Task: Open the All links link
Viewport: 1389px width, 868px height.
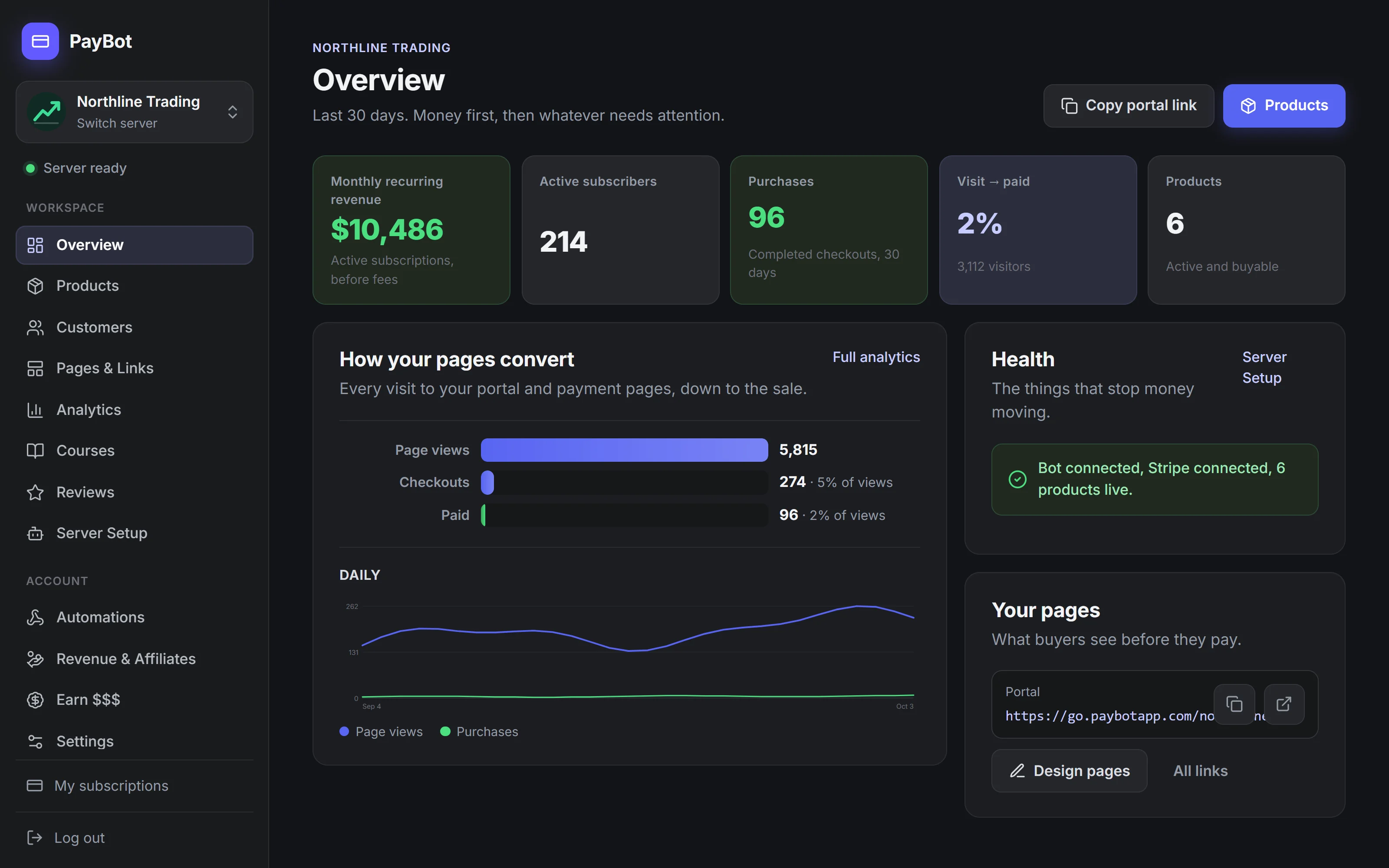Action: 1200,771
